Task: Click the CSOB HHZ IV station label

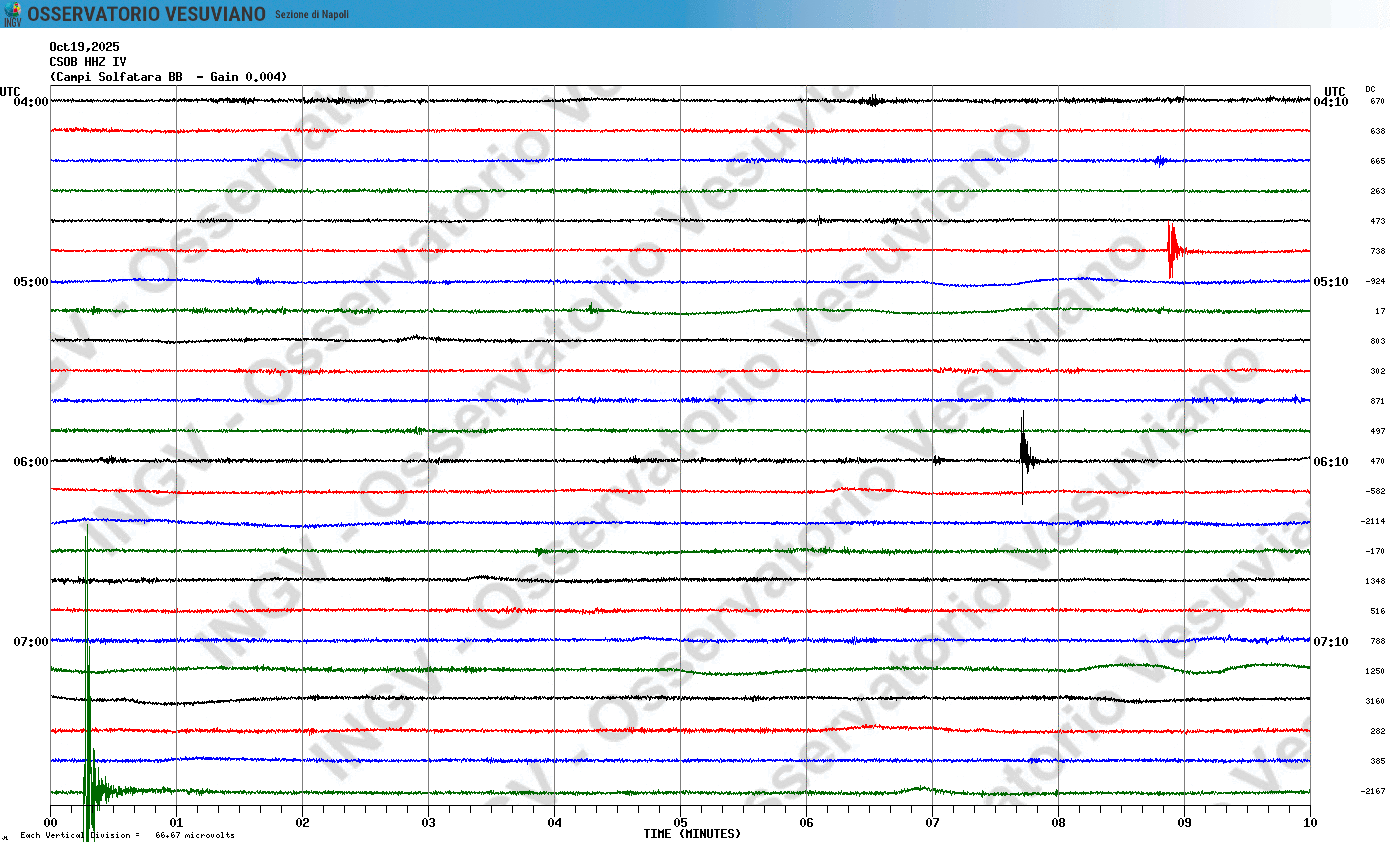Action: [88, 62]
